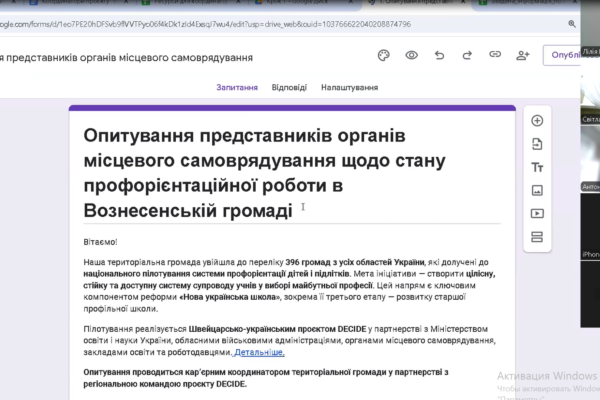This screenshot has height=400, width=600.
Task: Click the form title heading to edit it
Action: pos(264,173)
